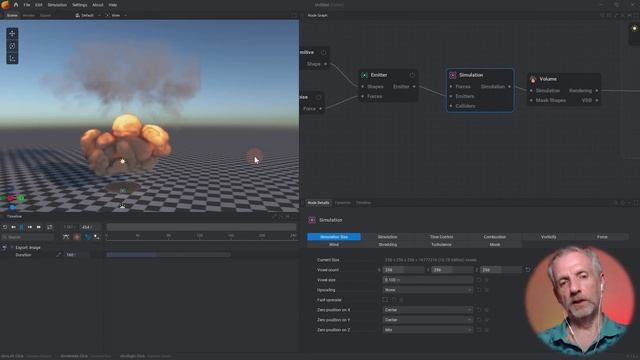
Task: Click the home icon in the menu bar
Action: click(x=16, y=5)
